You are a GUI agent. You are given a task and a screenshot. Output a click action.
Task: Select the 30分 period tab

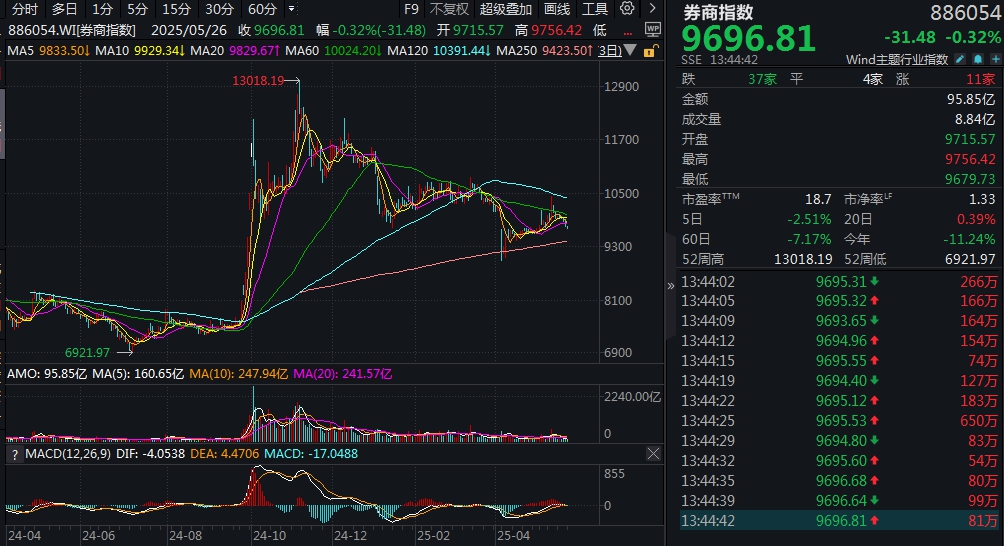219,9
